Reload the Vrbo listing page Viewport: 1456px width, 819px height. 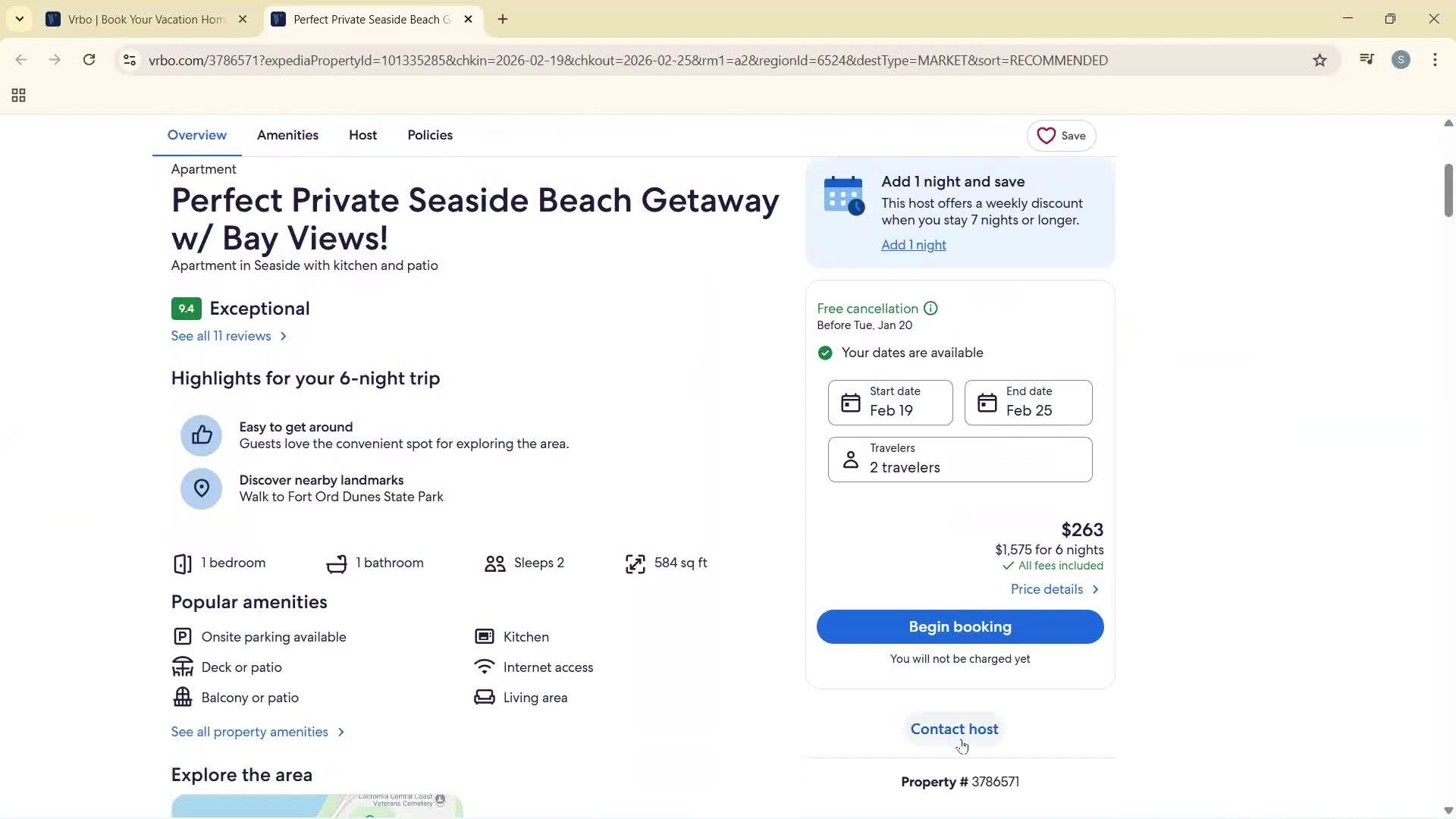89,60
